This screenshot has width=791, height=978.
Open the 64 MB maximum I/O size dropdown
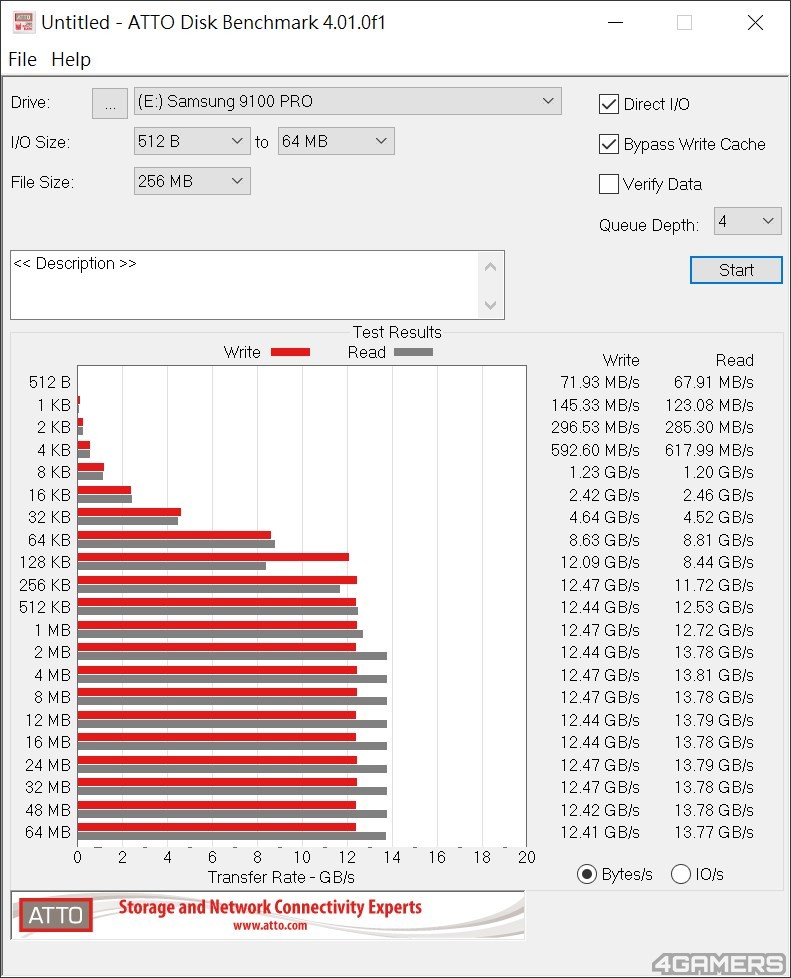pos(335,142)
